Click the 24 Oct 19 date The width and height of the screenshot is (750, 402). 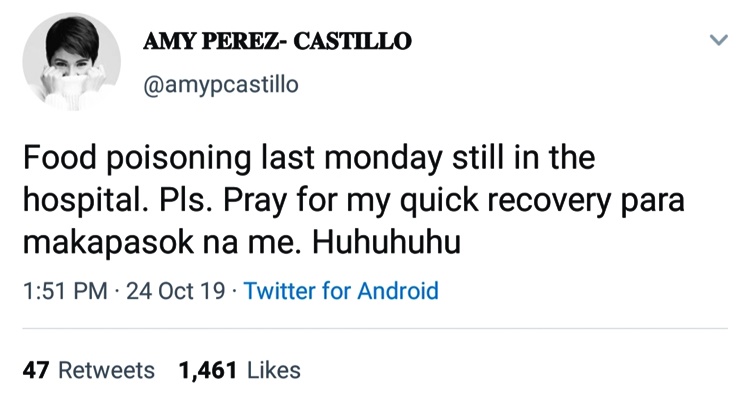click(x=176, y=291)
